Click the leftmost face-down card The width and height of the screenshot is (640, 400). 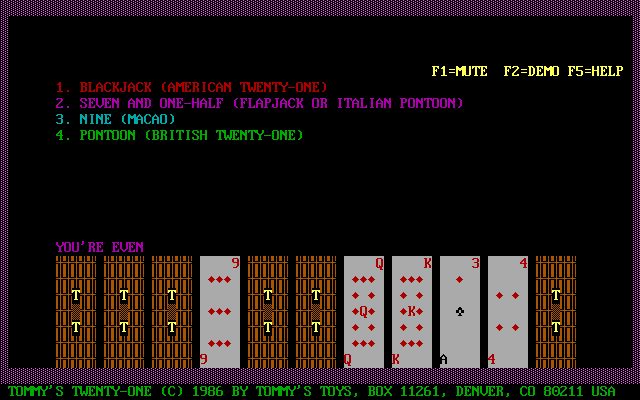click(x=76, y=312)
